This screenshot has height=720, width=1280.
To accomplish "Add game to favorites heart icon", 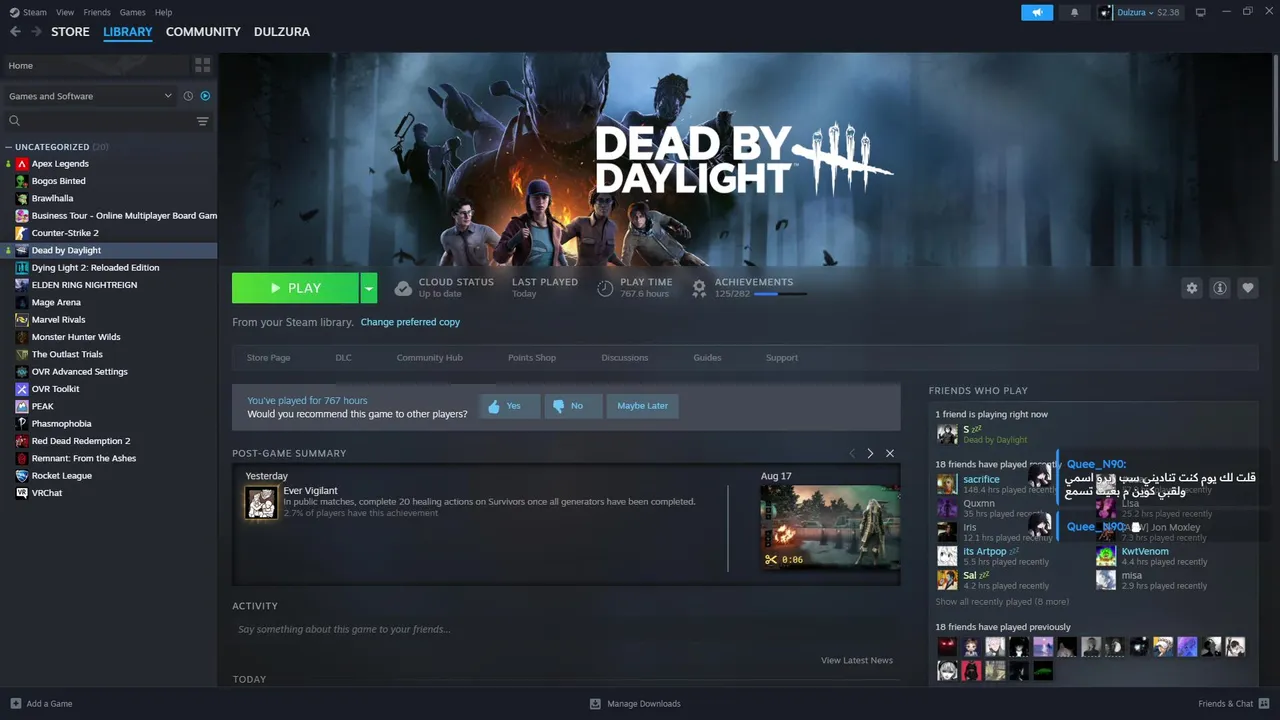I will click(1247, 288).
